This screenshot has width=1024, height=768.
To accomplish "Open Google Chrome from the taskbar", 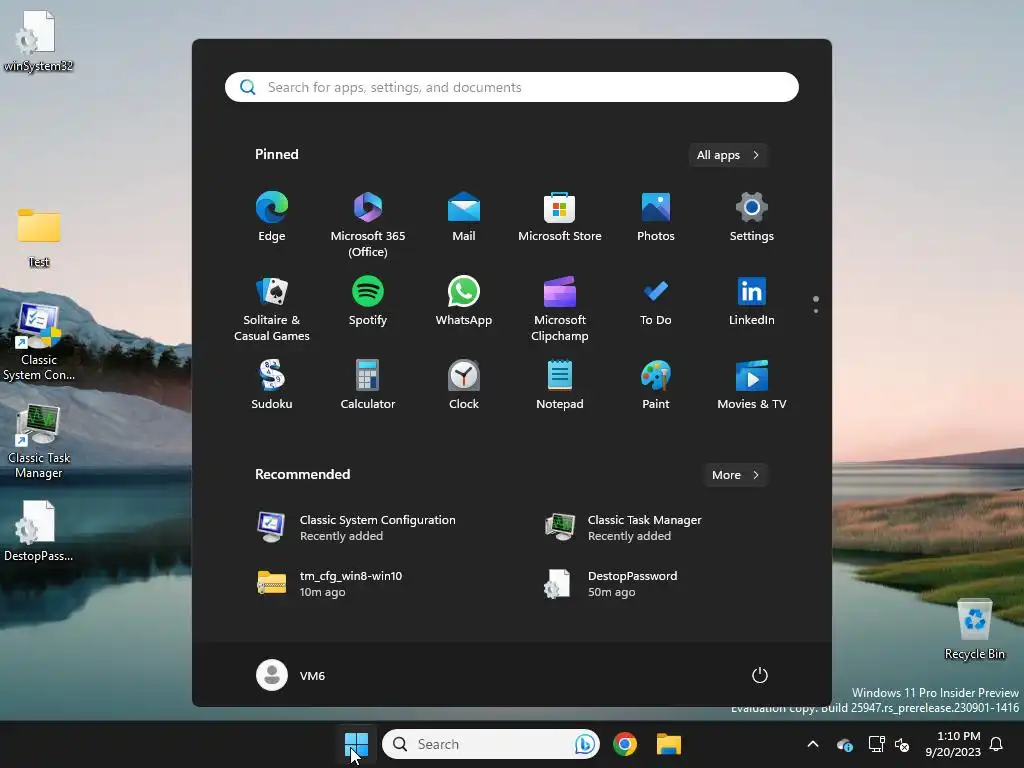I will [x=625, y=744].
